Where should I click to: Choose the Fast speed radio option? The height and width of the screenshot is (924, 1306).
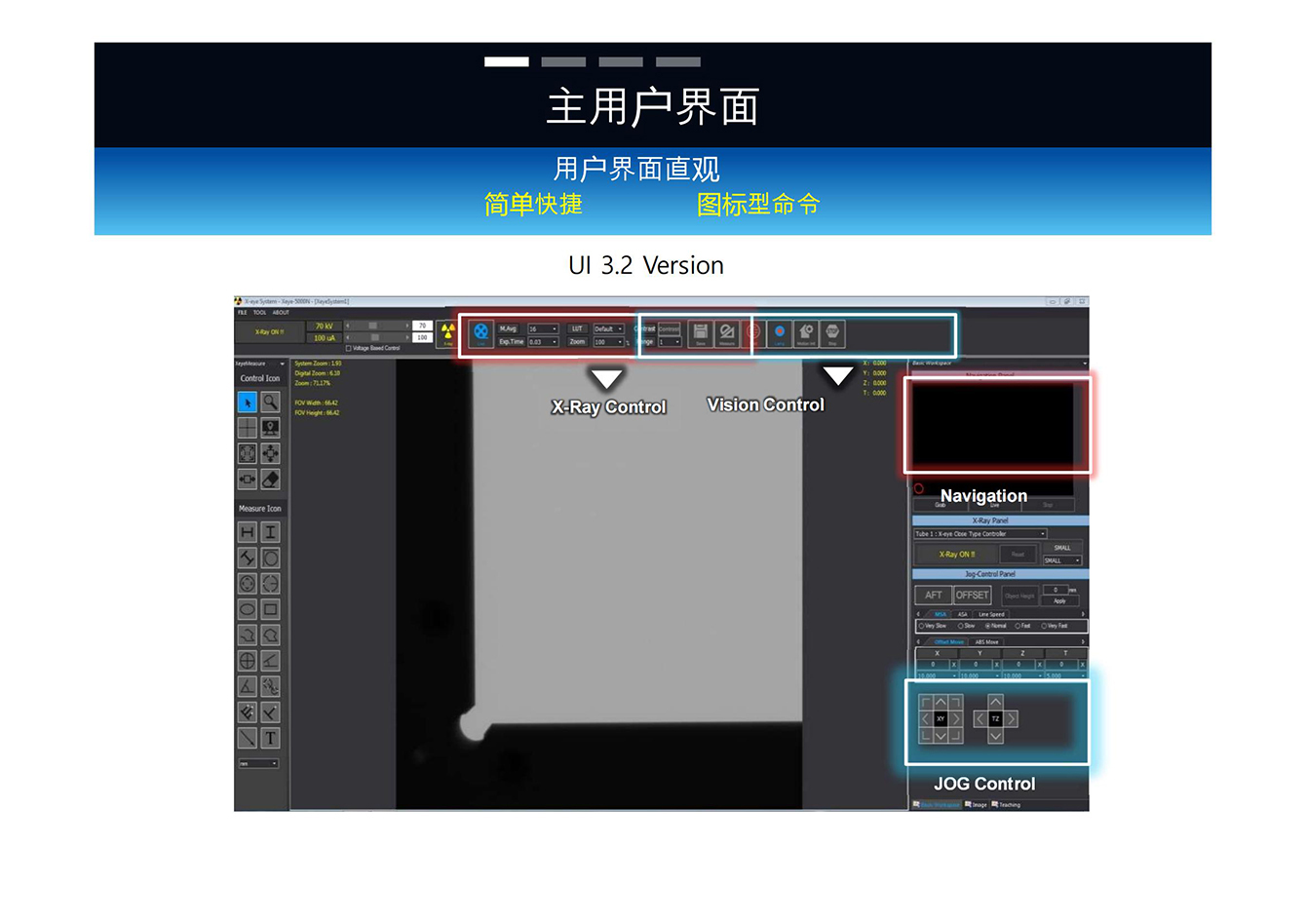[1018, 626]
